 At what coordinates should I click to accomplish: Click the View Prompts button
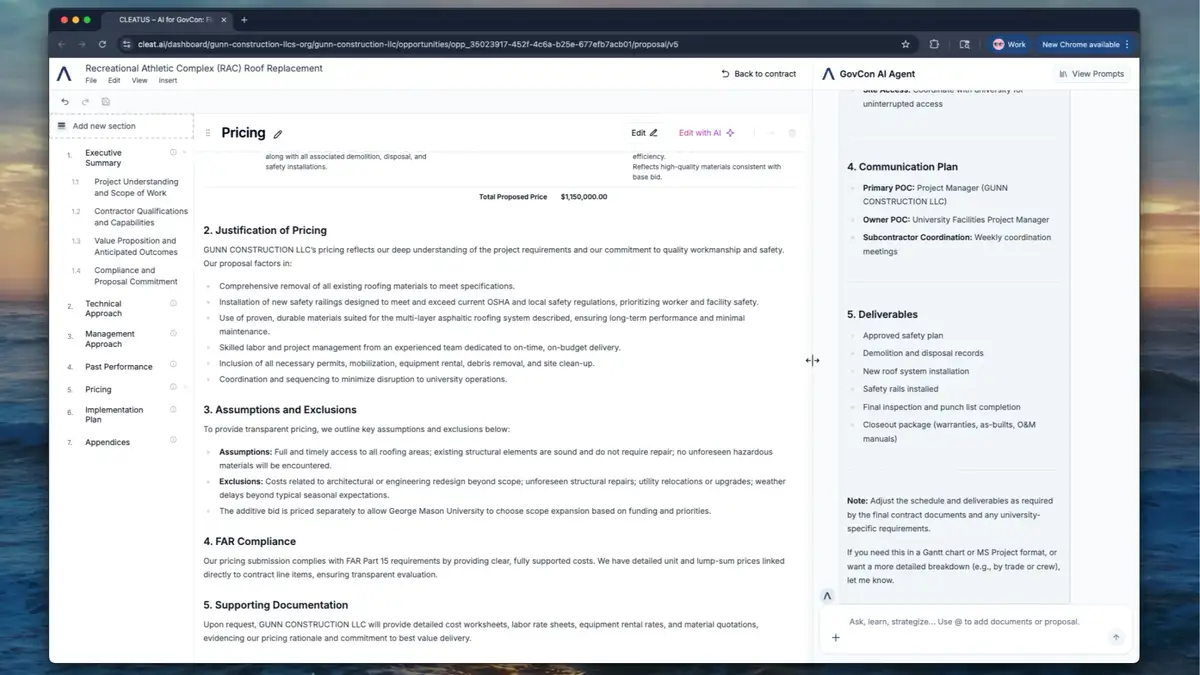pyautogui.click(x=1091, y=74)
